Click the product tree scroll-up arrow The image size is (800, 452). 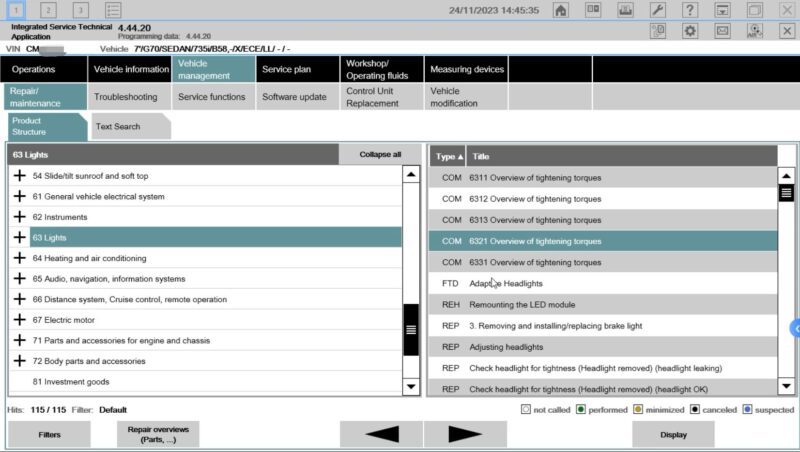(x=411, y=175)
